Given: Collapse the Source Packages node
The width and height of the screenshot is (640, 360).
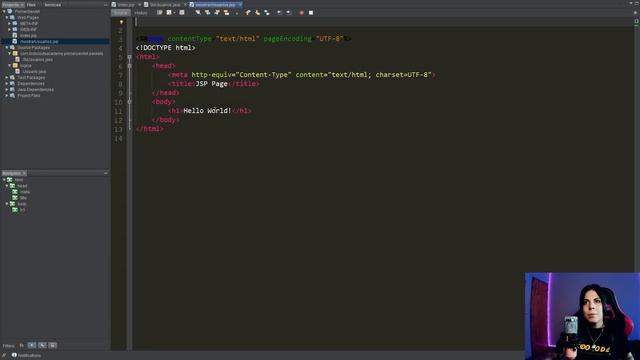Looking at the screenshot, I should click(x=7, y=47).
